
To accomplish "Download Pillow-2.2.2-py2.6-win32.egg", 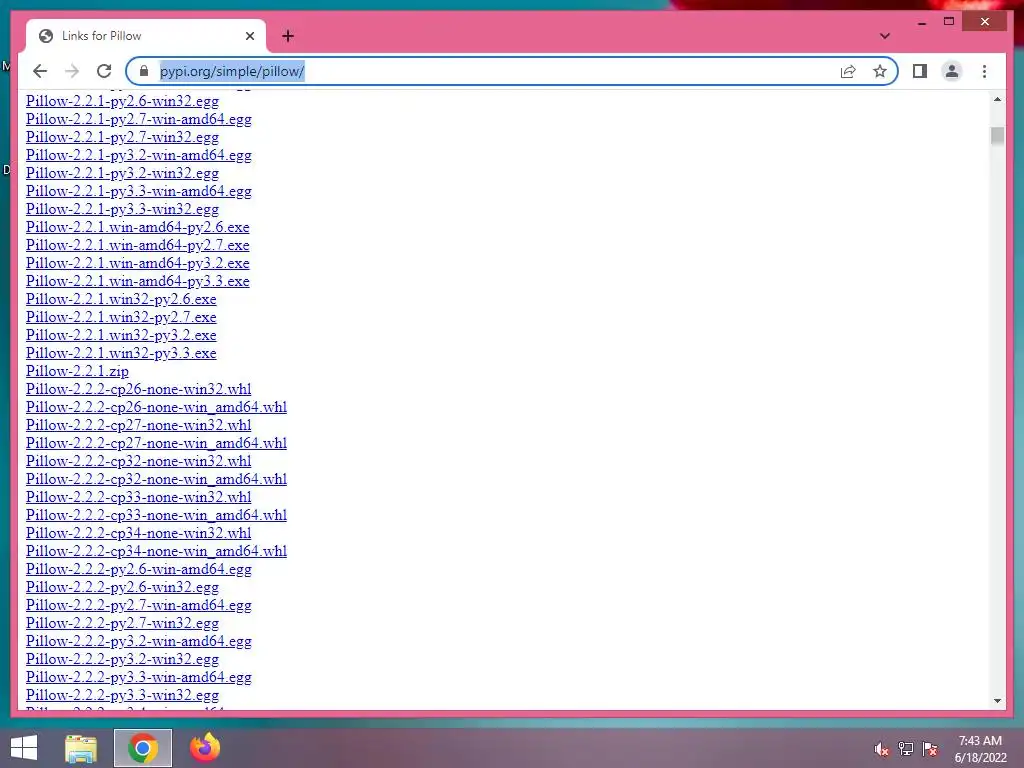I will click(122, 587).
